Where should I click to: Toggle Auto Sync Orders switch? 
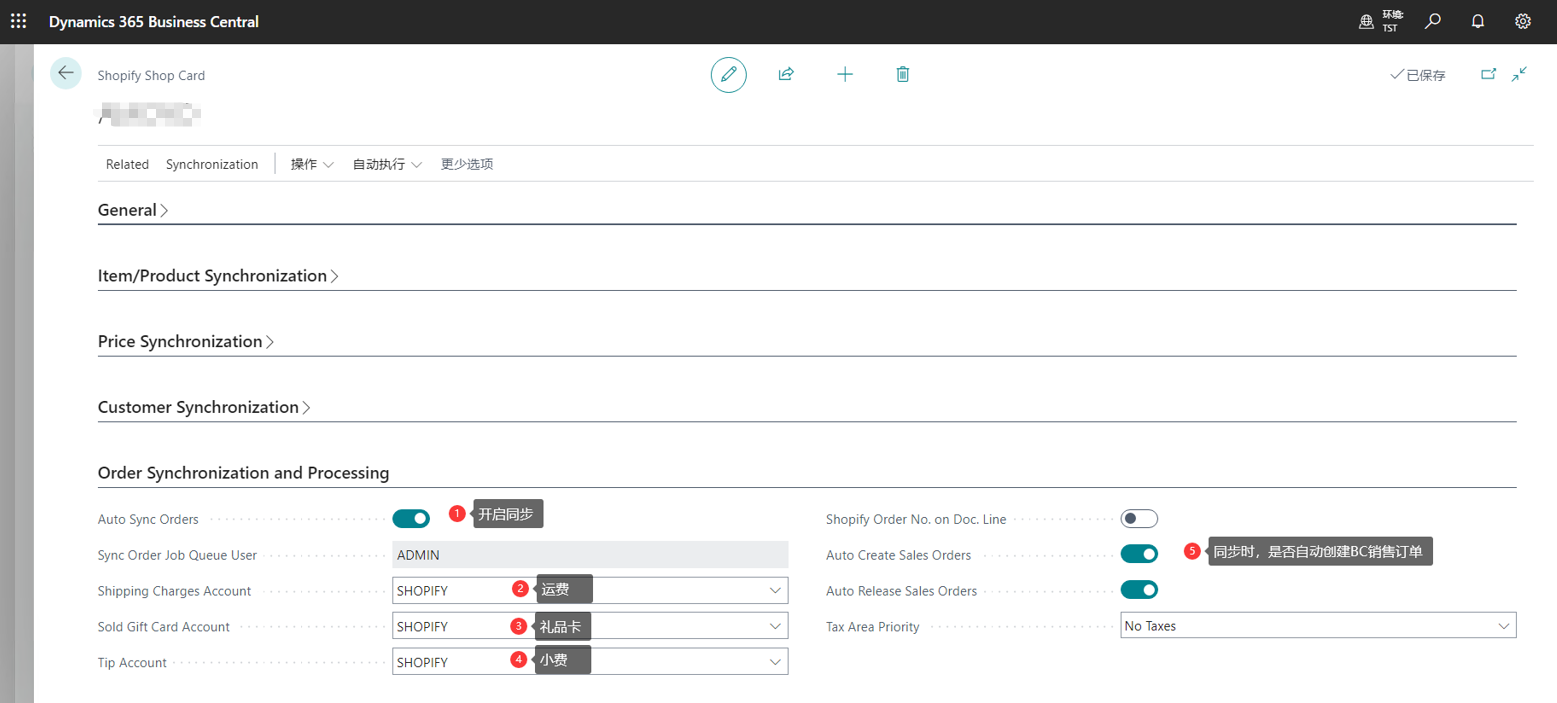pyautogui.click(x=411, y=518)
